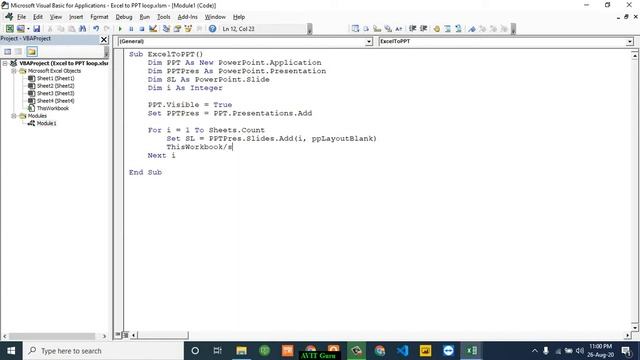Select Module1 in project tree

pos(47,123)
